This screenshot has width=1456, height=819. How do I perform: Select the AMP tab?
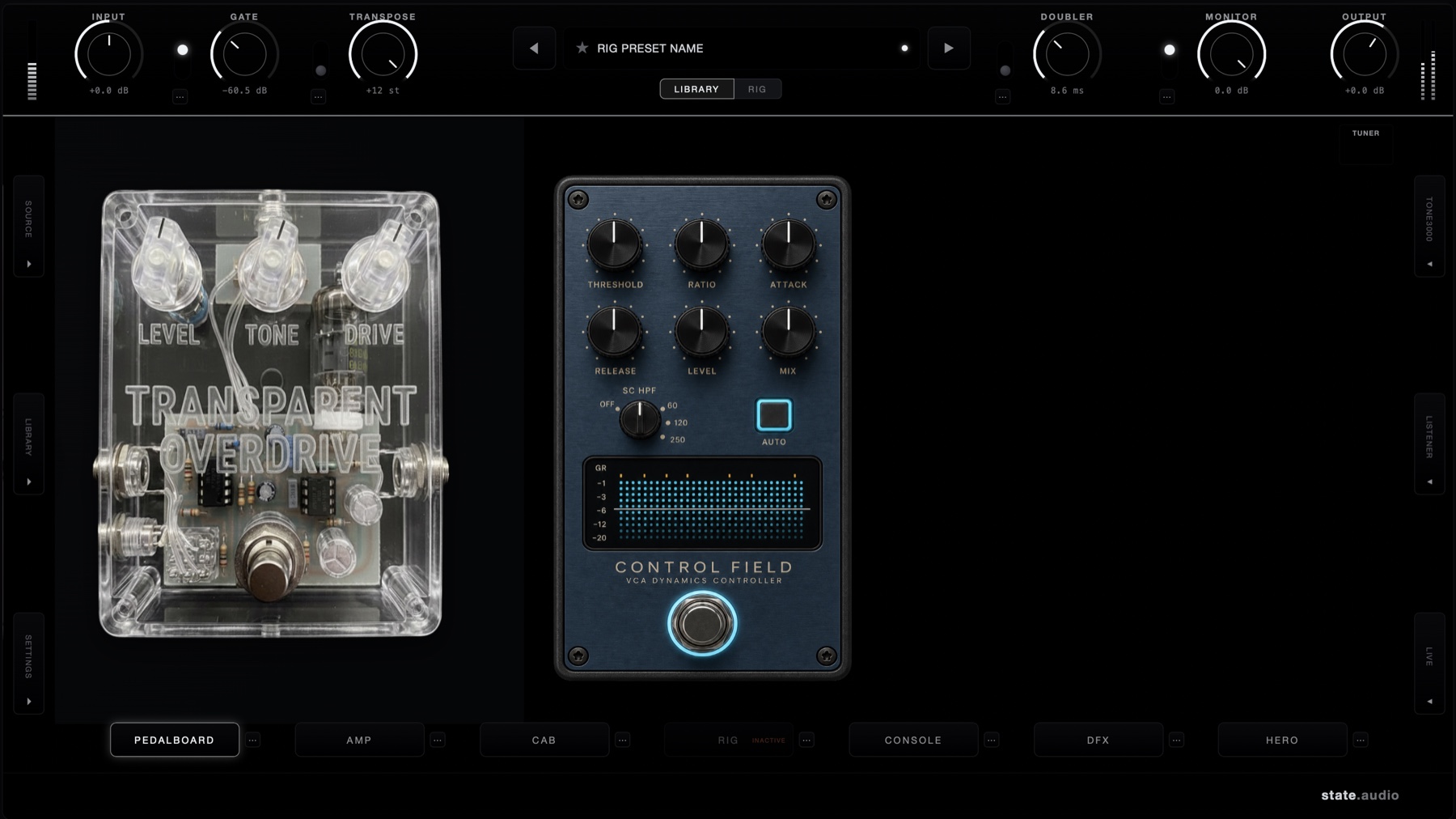pyautogui.click(x=359, y=740)
